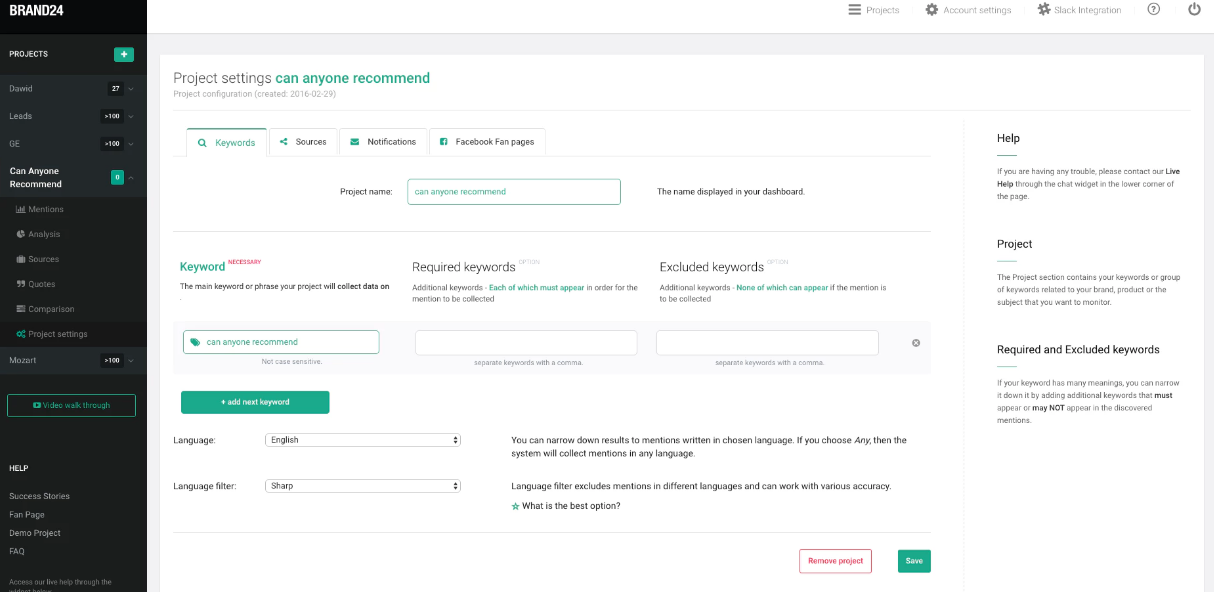Screen dimensions: 1214x592
Task: Switch to the Sources tab
Action: tap(303, 142)
